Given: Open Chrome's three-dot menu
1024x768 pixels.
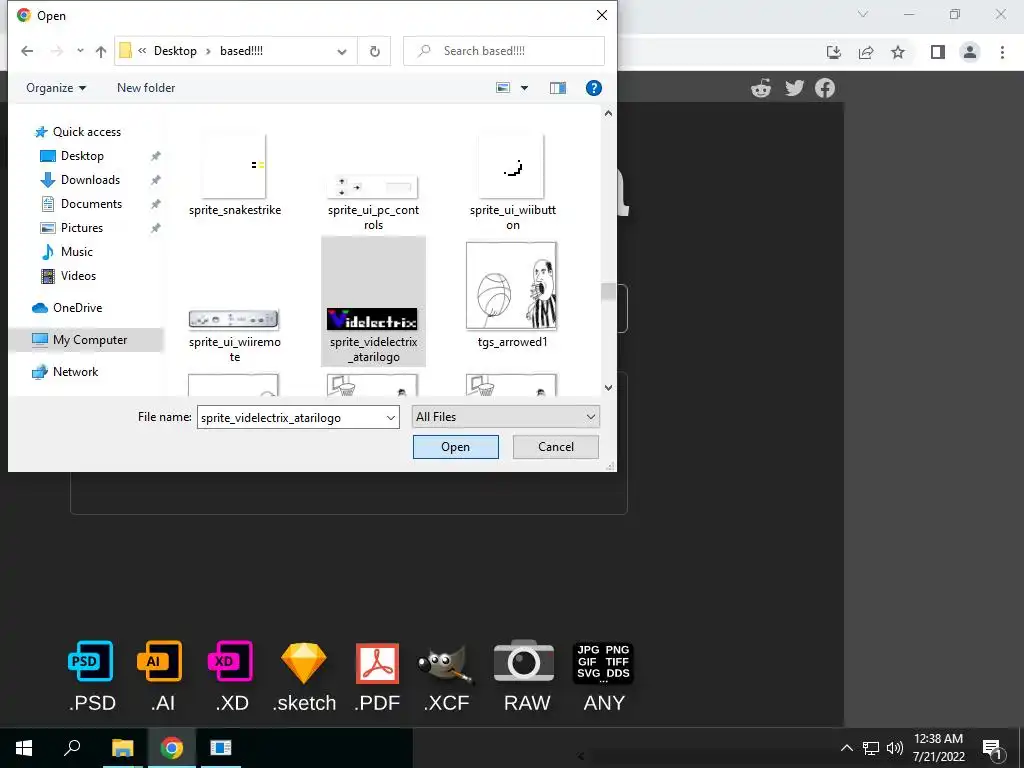Looking at the screenshot, I should tap(1002, 52).
